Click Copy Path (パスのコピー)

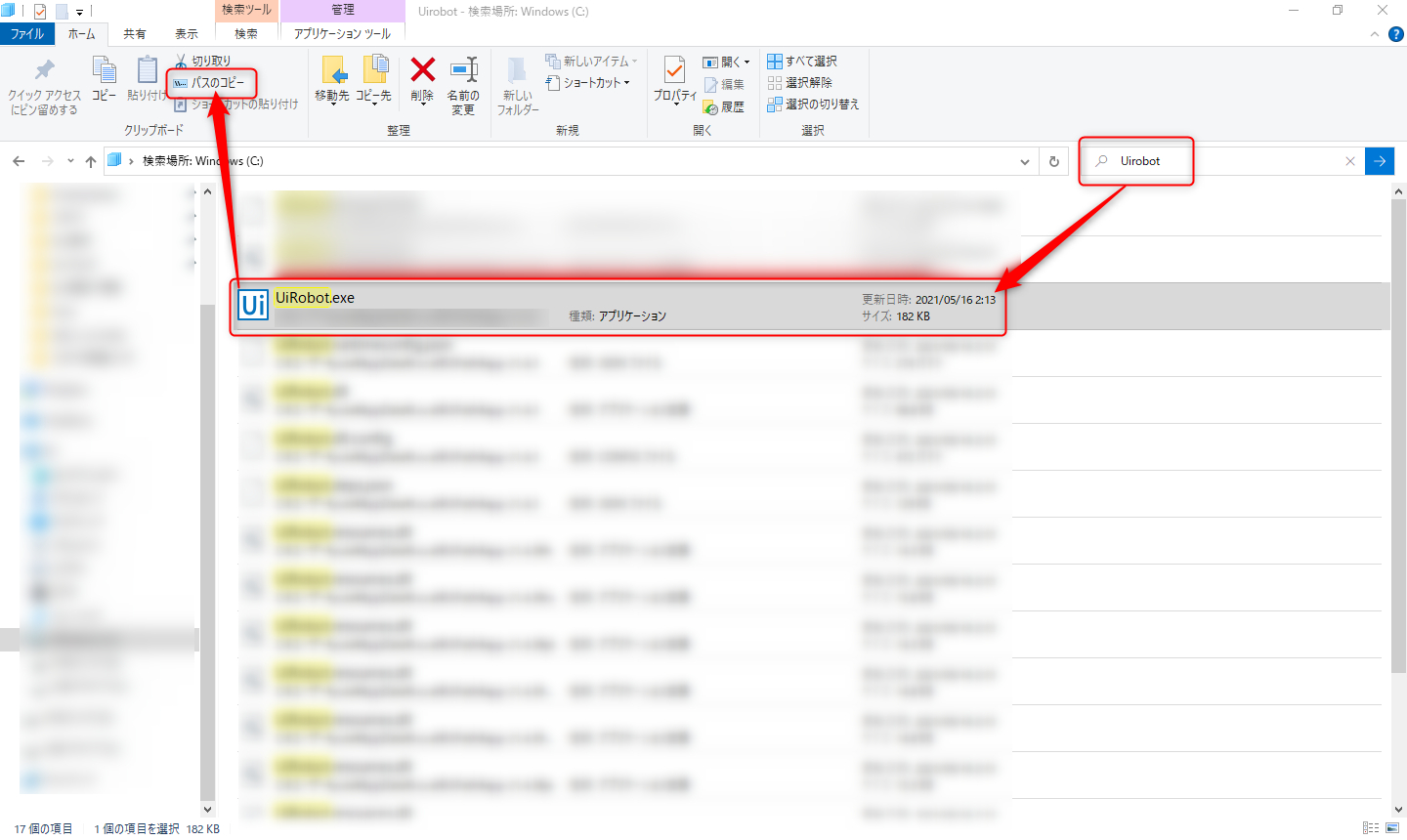click(x=209, y=83)
